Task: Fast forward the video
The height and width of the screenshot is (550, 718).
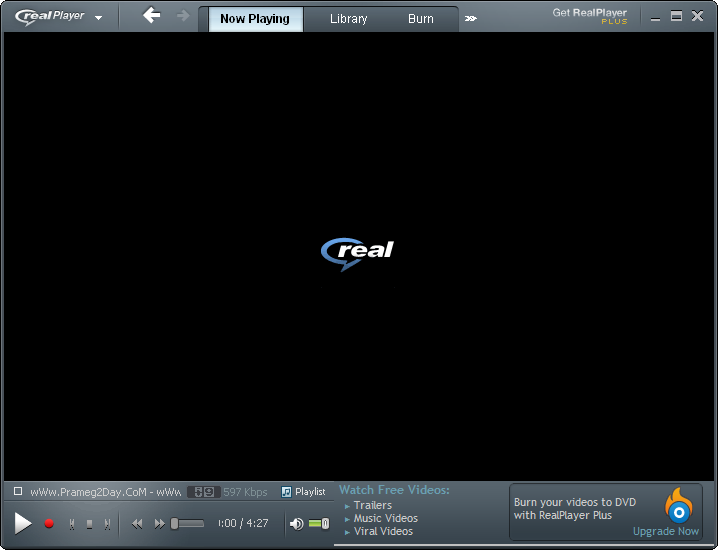Action: click(159, 523)
